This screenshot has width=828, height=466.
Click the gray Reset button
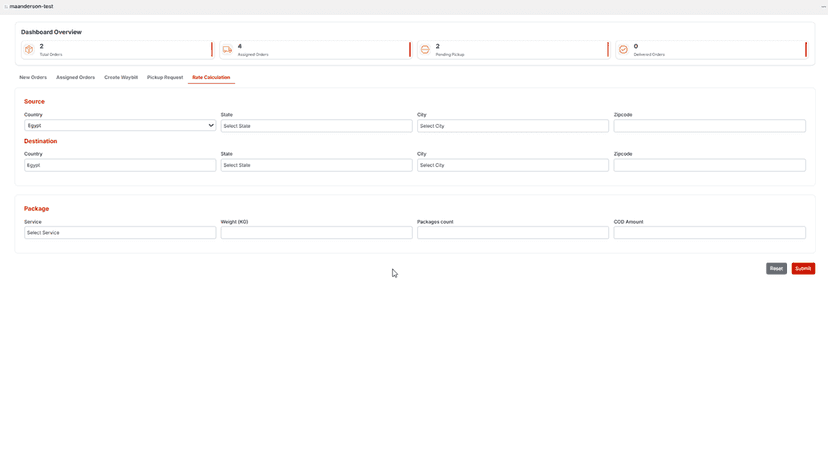click(776, 268)
